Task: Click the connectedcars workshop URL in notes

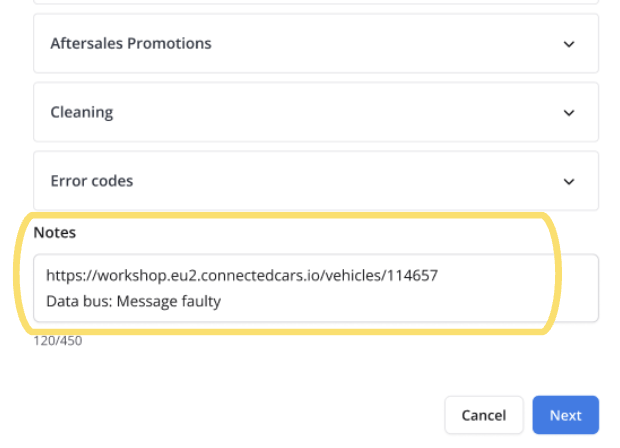Action: coord(240,274)
